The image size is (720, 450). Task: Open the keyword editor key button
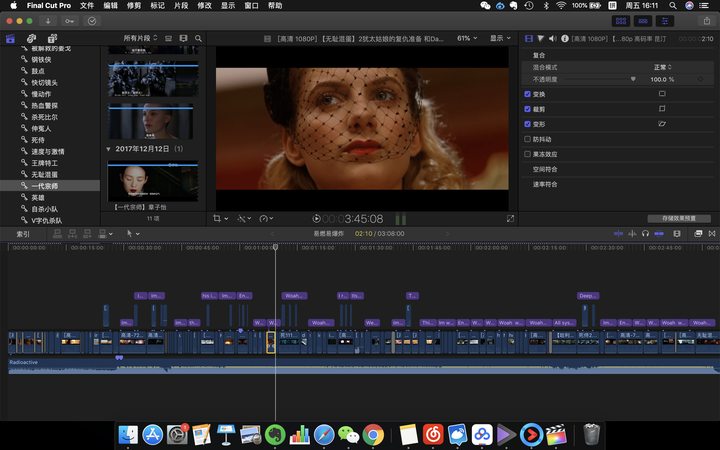(70, 21)
